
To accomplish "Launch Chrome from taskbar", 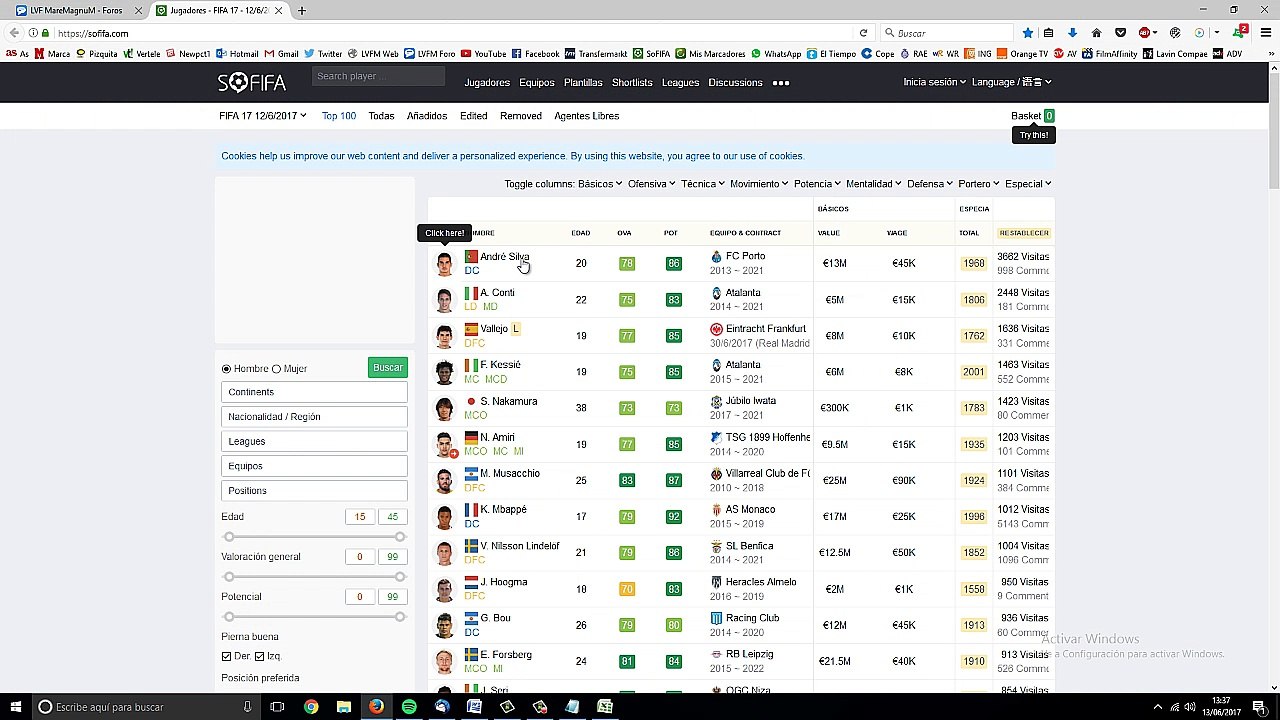I will (x=311, y=707).
